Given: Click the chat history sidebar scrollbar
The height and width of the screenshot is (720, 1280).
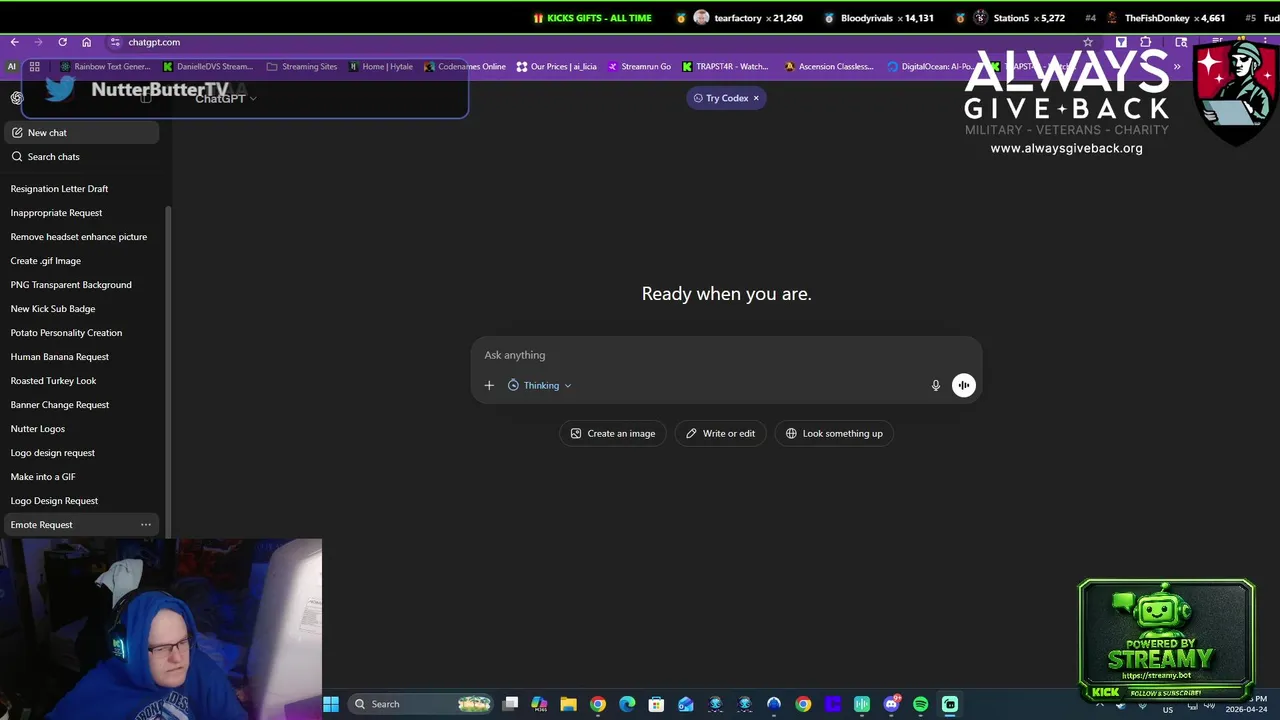Looking at the screenshot, I should pos(168,370).
